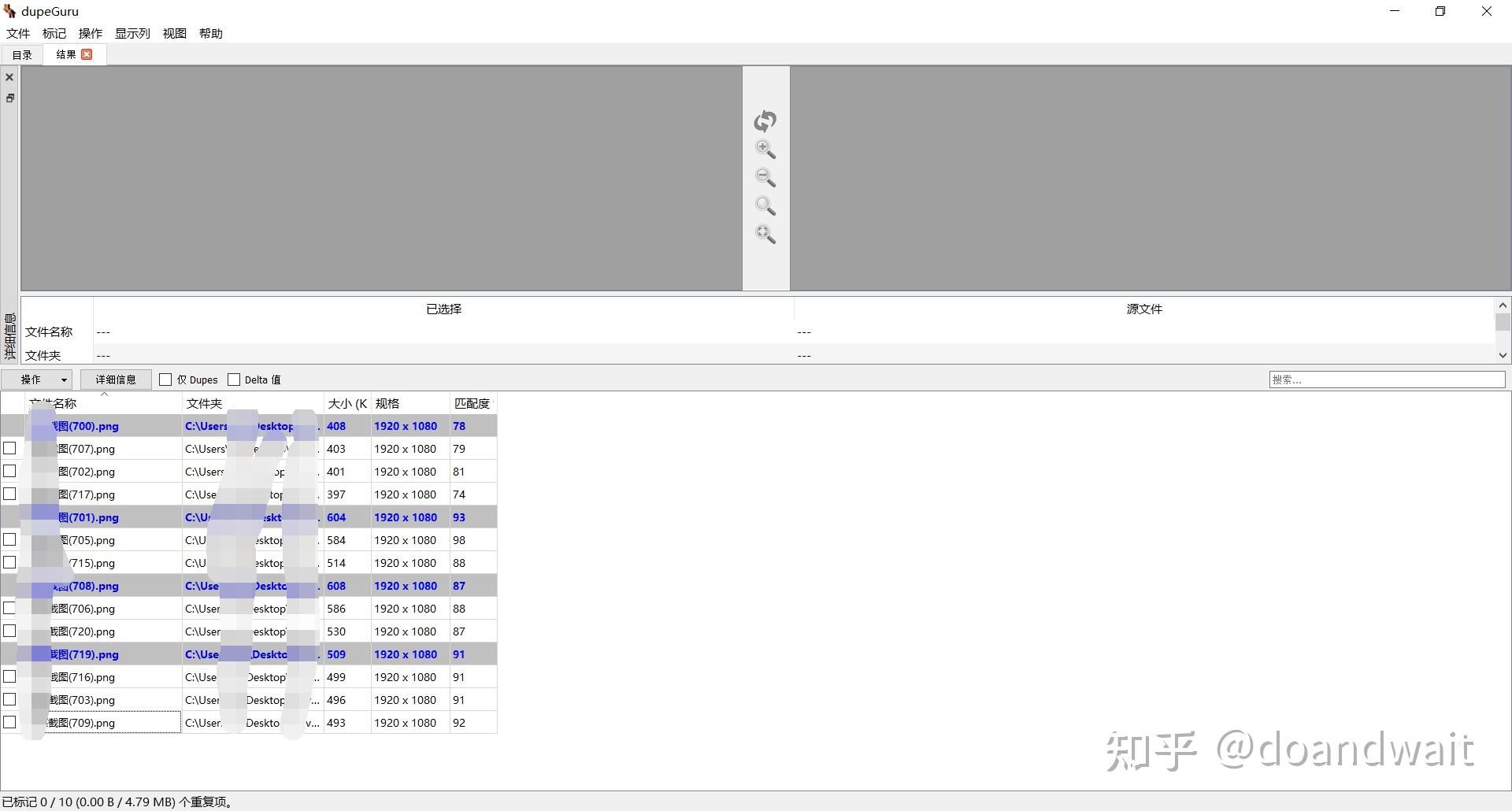Viewport: 1512px width, 811px height.
Task: Click the size value 403
Action: click(336, 449)
